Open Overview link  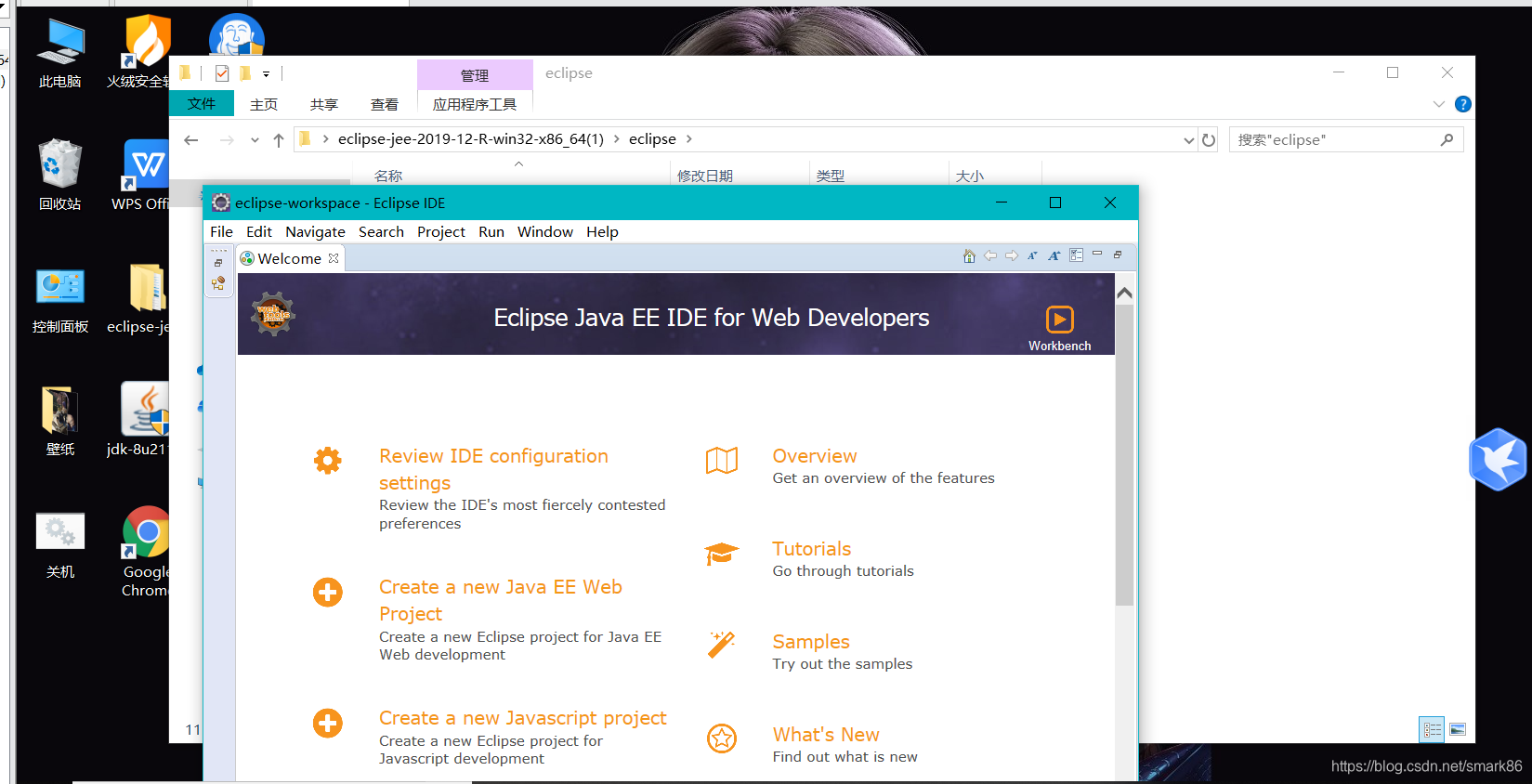pos(815,456)
